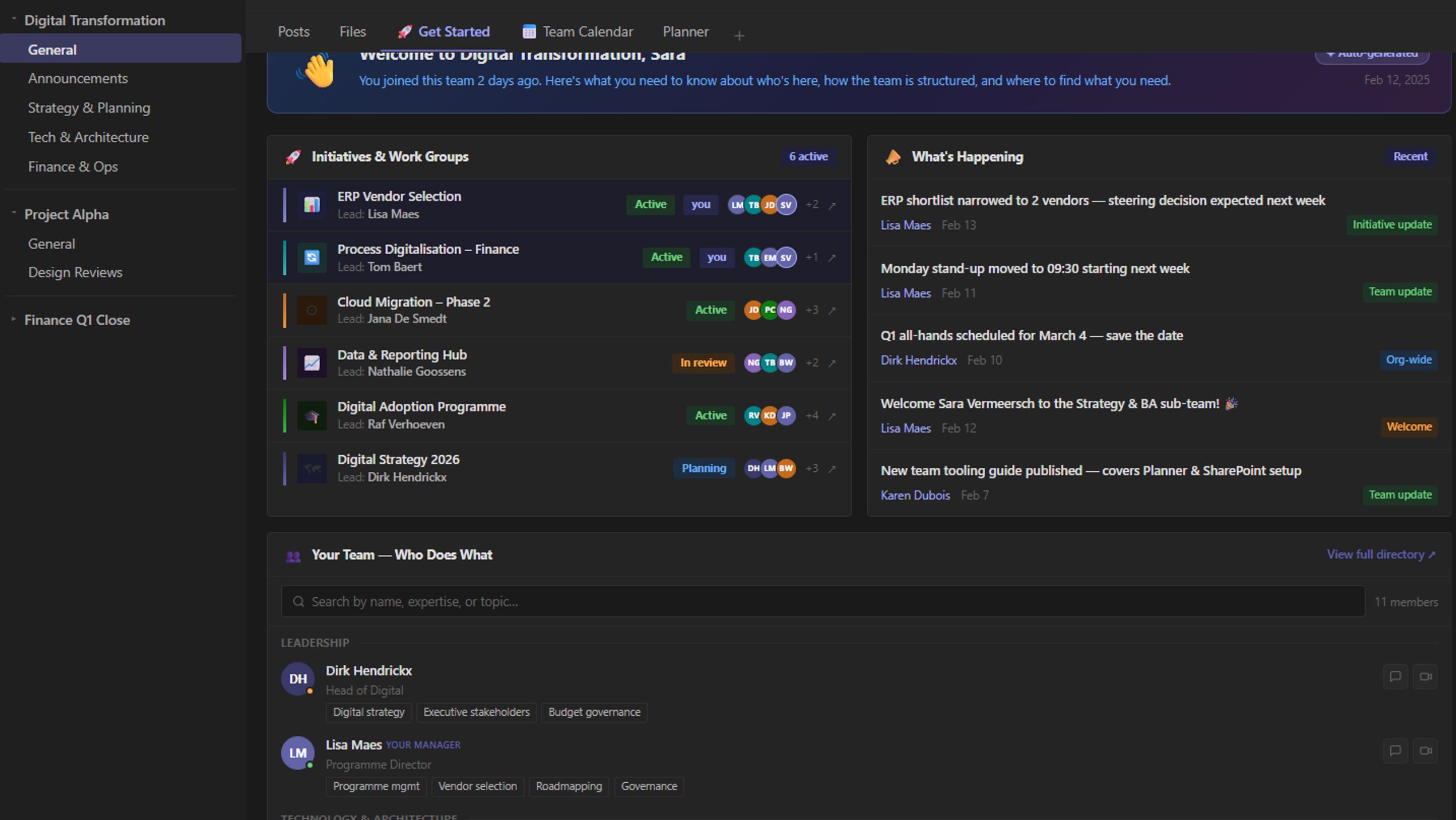
Task: Open ERP Vendor Selection arrow link
Action: point(832,206)
